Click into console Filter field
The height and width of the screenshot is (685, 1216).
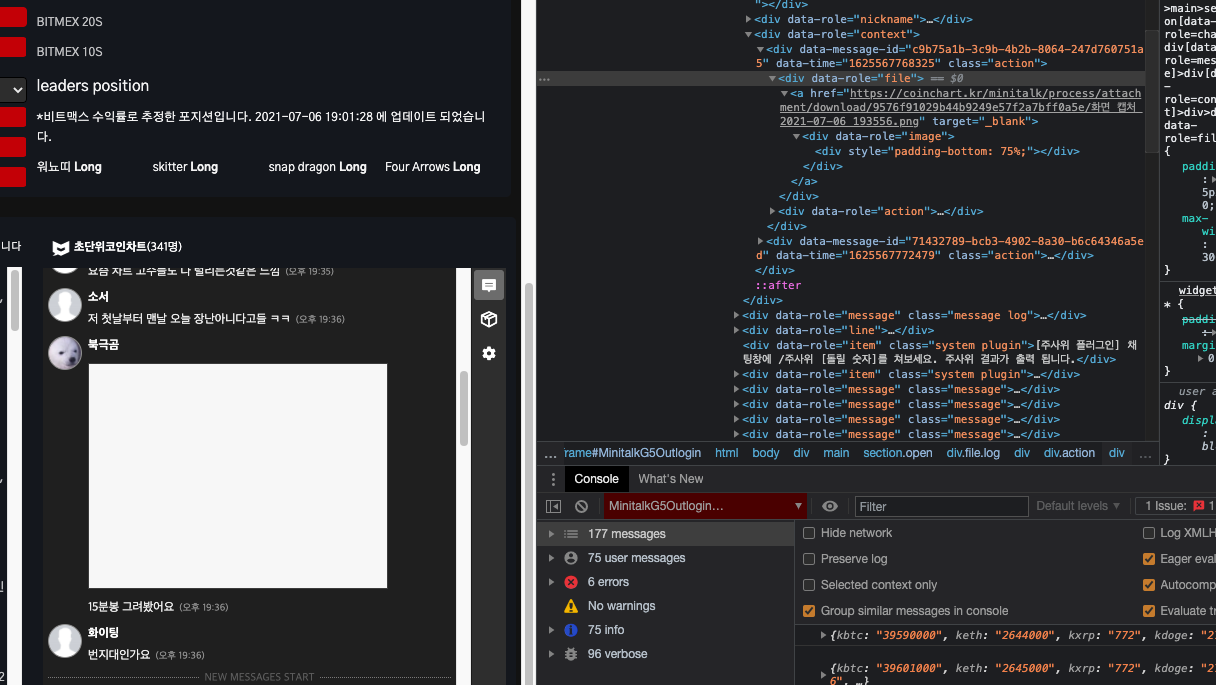click(x=942, y=506)
